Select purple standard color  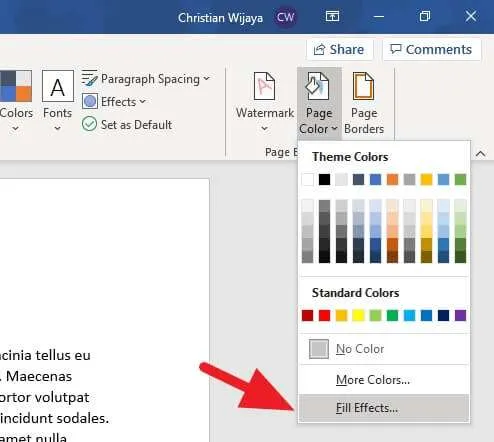click(x=460, y=315)
